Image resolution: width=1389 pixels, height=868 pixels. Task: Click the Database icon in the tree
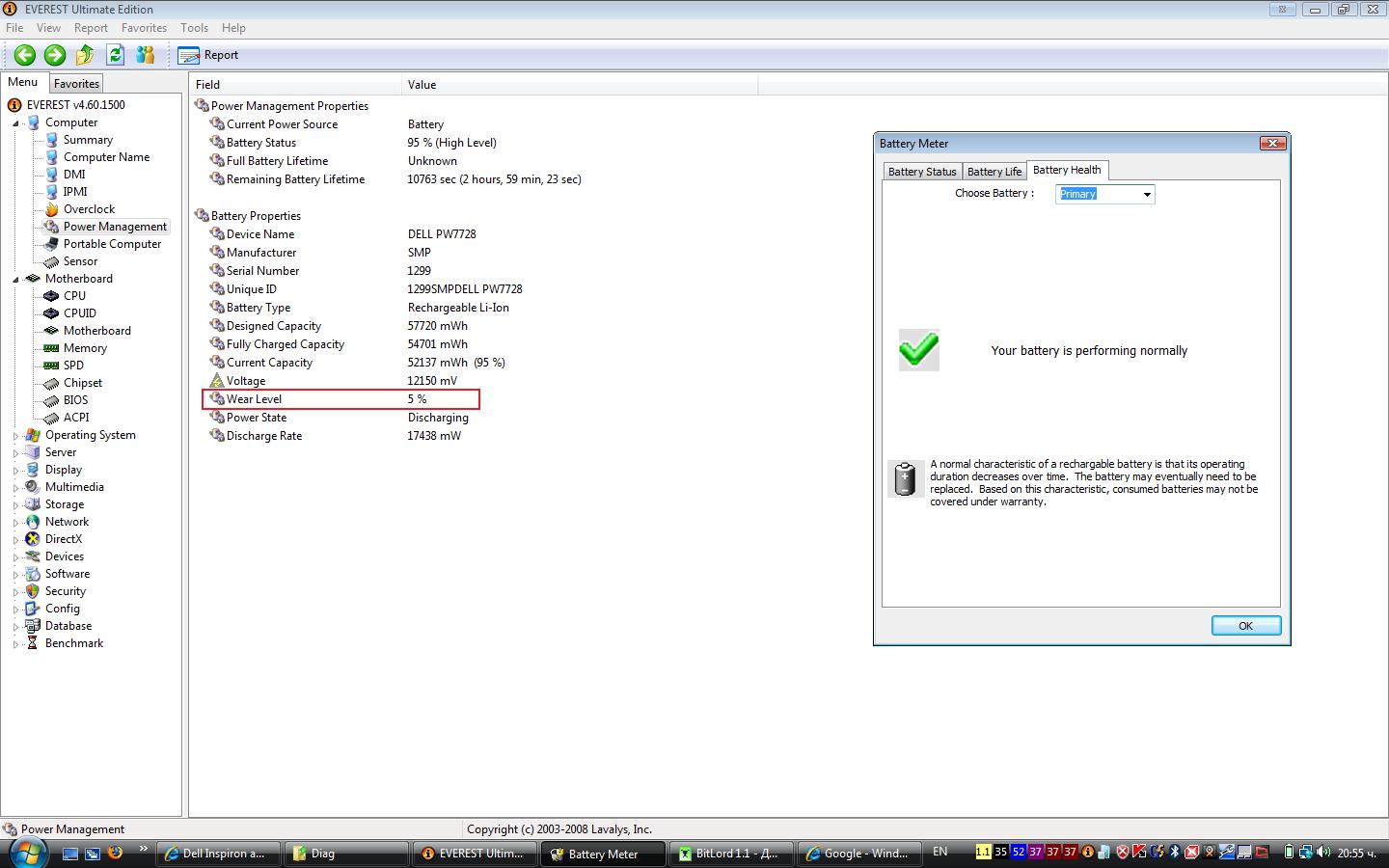[x=33, y=626]
